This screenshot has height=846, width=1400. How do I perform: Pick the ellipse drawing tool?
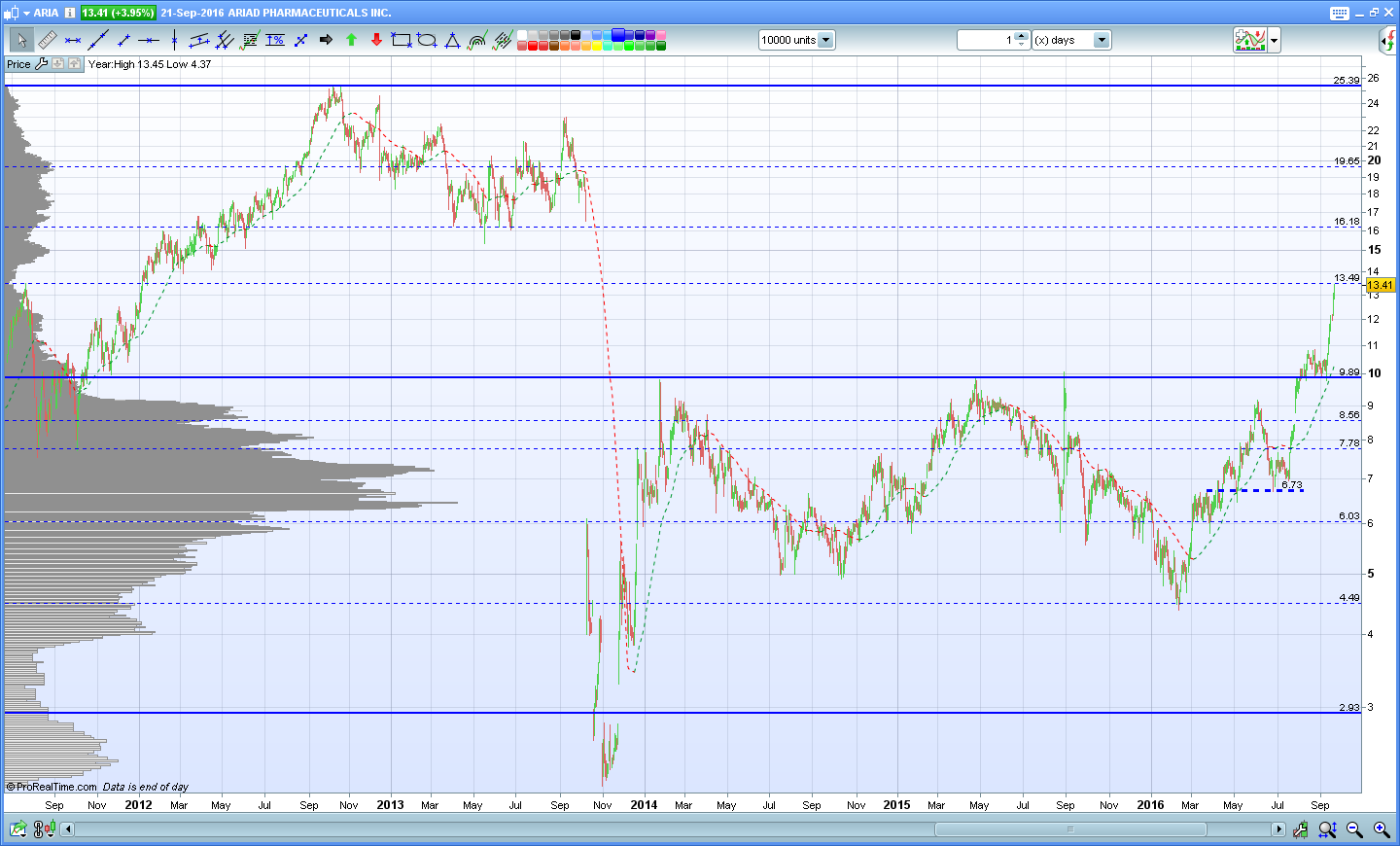click(427, 40)
